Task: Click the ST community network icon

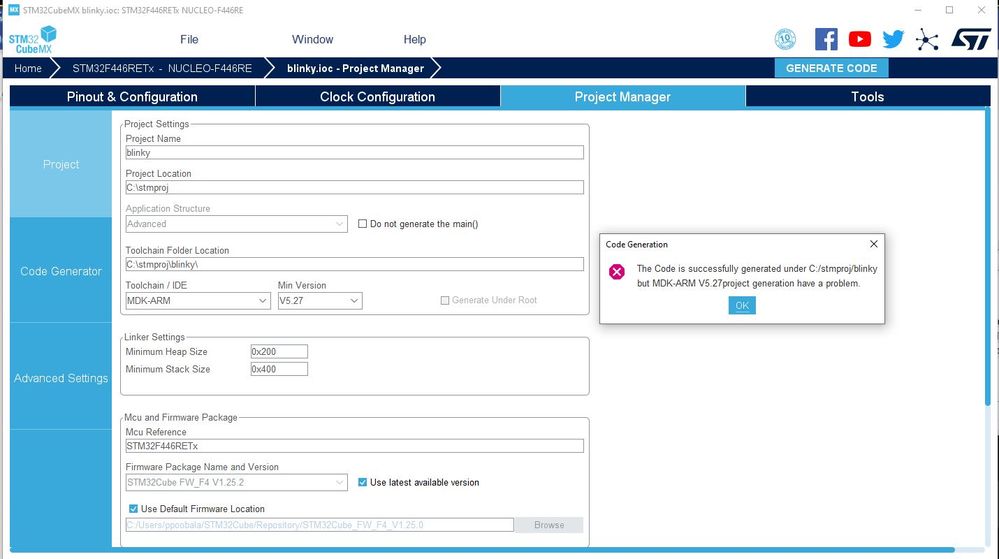Action: click(x=927, y=40)
